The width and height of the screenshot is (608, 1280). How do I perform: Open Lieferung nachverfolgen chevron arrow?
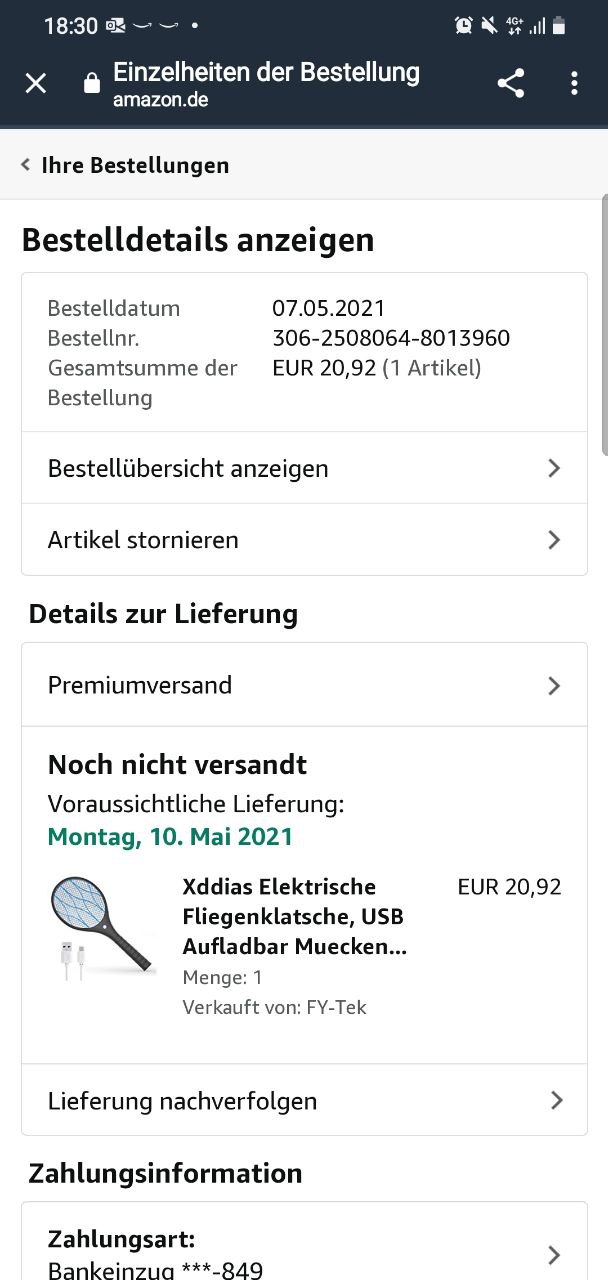coord(556,1100)
